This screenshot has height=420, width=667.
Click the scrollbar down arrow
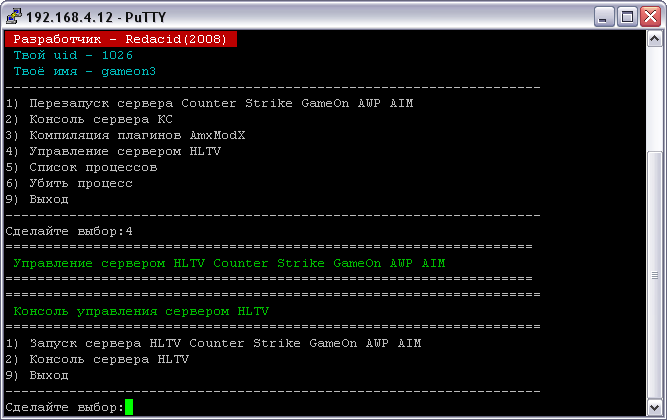[654, 407]
